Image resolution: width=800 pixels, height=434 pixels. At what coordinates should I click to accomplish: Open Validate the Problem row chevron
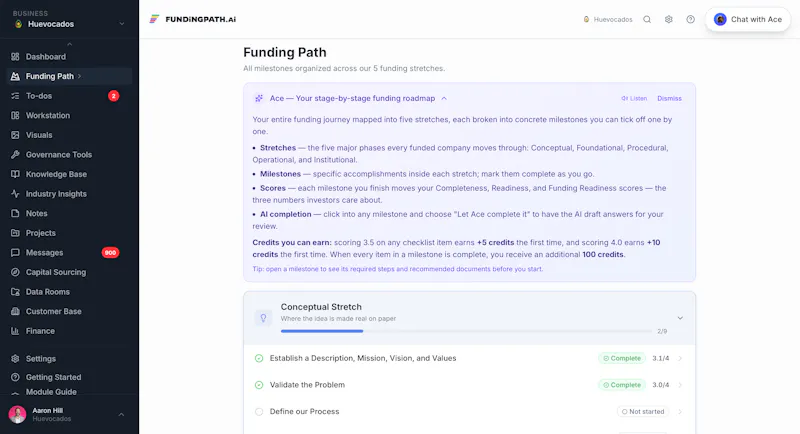[680, 385]
